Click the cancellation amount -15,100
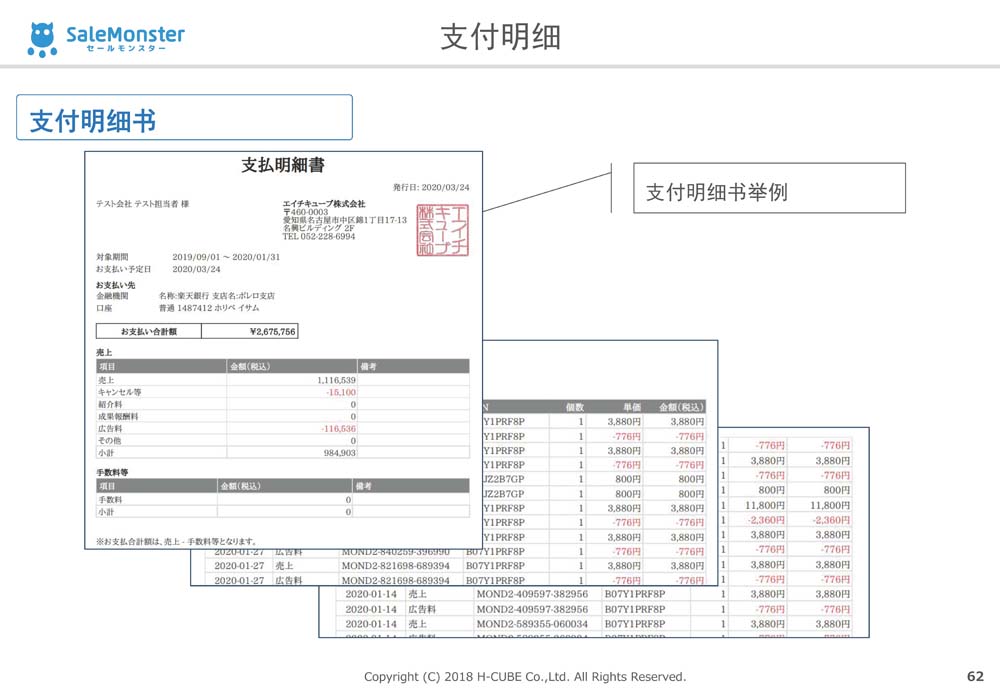The width and height of the screenshot is (1000, 692). pos(341,392)
